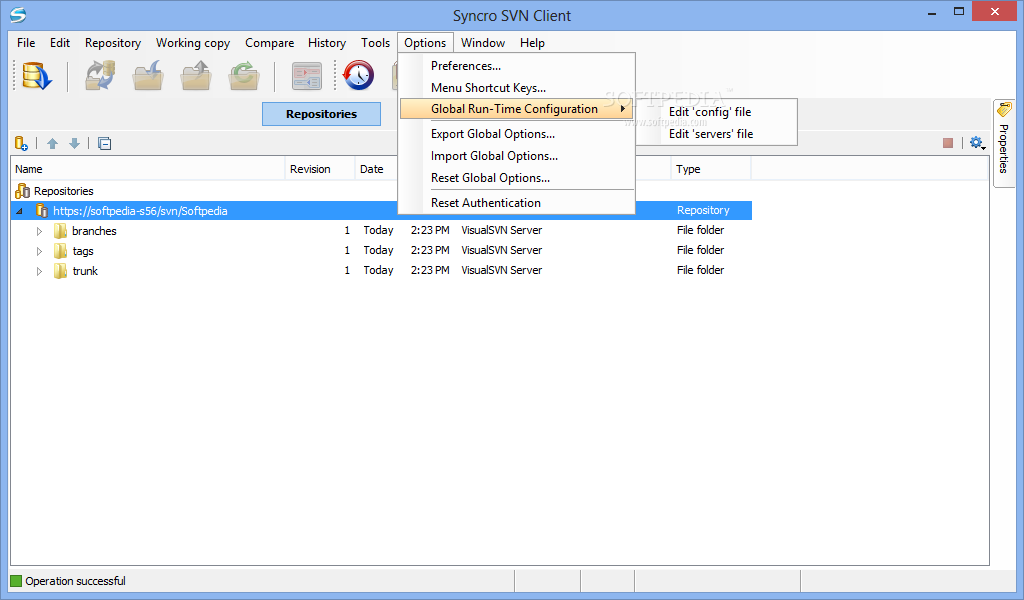Open Global Run-Time Configuration submenu
Screen dimensions: 1024x600
[516, 109]
